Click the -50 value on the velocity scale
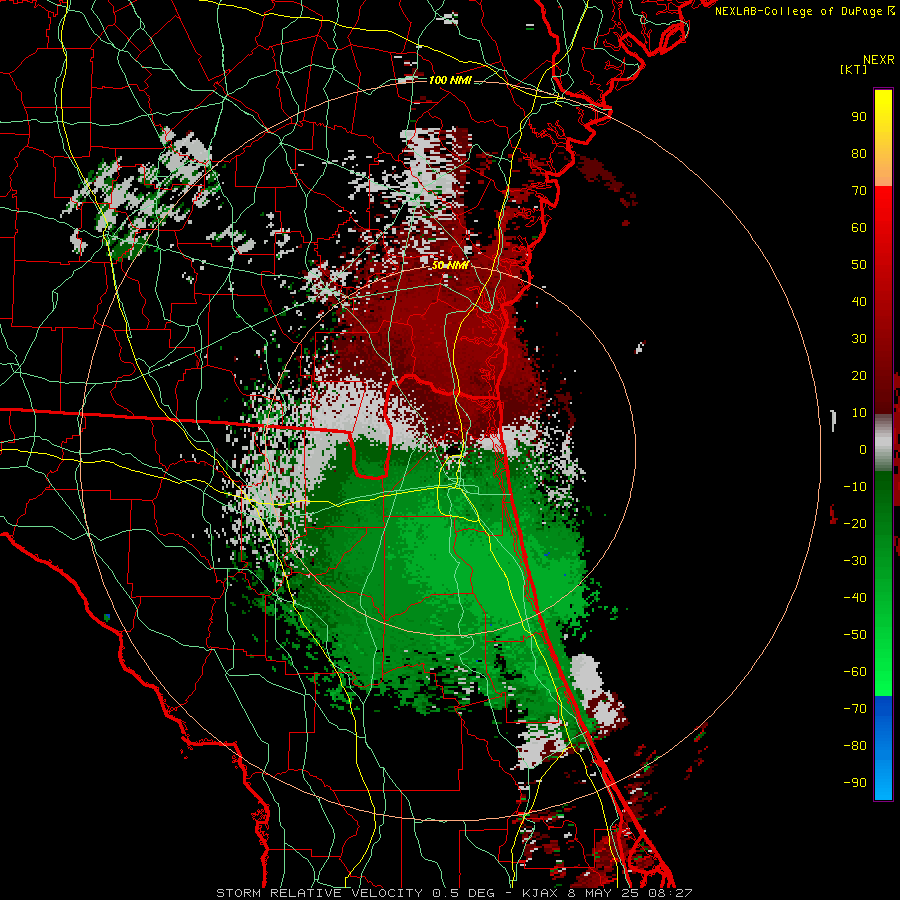The height and width of the screenshot is (900, 900). pyautogui.click(x=855, y=635)
